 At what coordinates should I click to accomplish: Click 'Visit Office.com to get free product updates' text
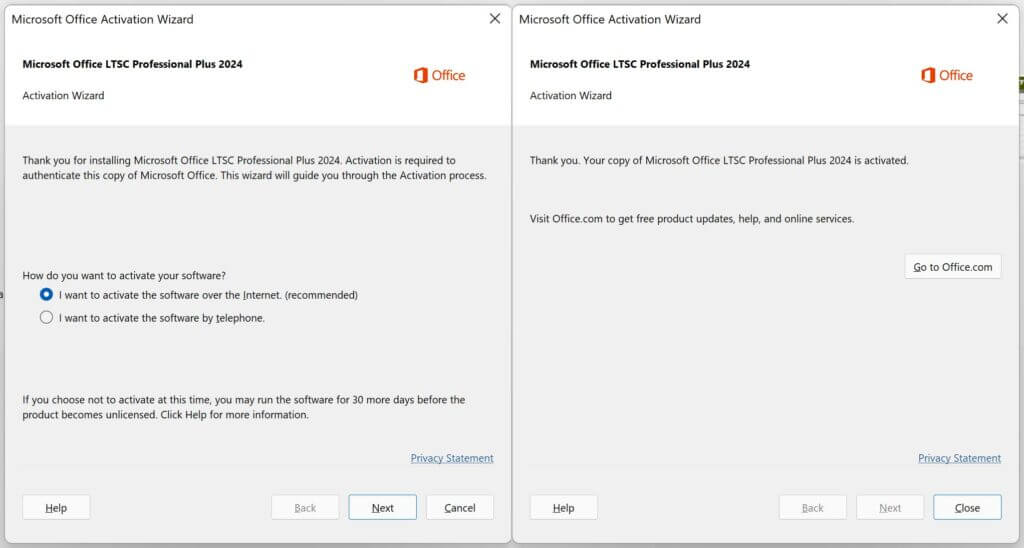pos(692,219)
